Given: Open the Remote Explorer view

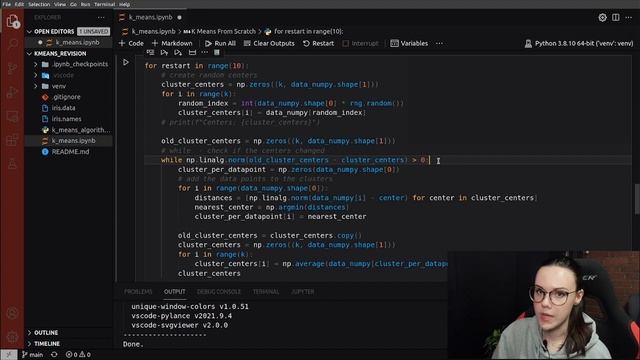Looking at the screenshot, I should pyautogui.click(x=12, y=116).
